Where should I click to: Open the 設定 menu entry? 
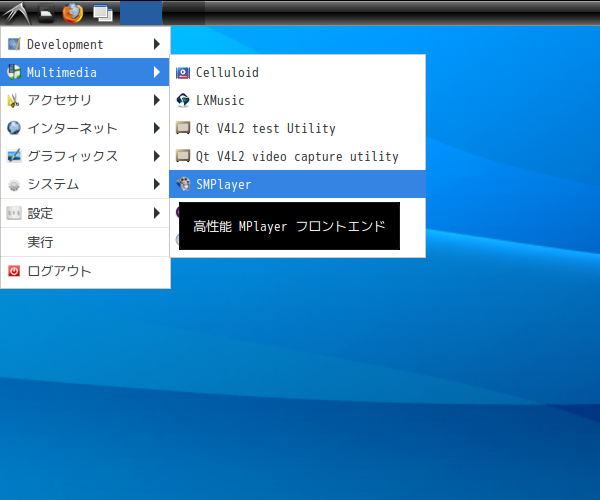pos(85,213)
